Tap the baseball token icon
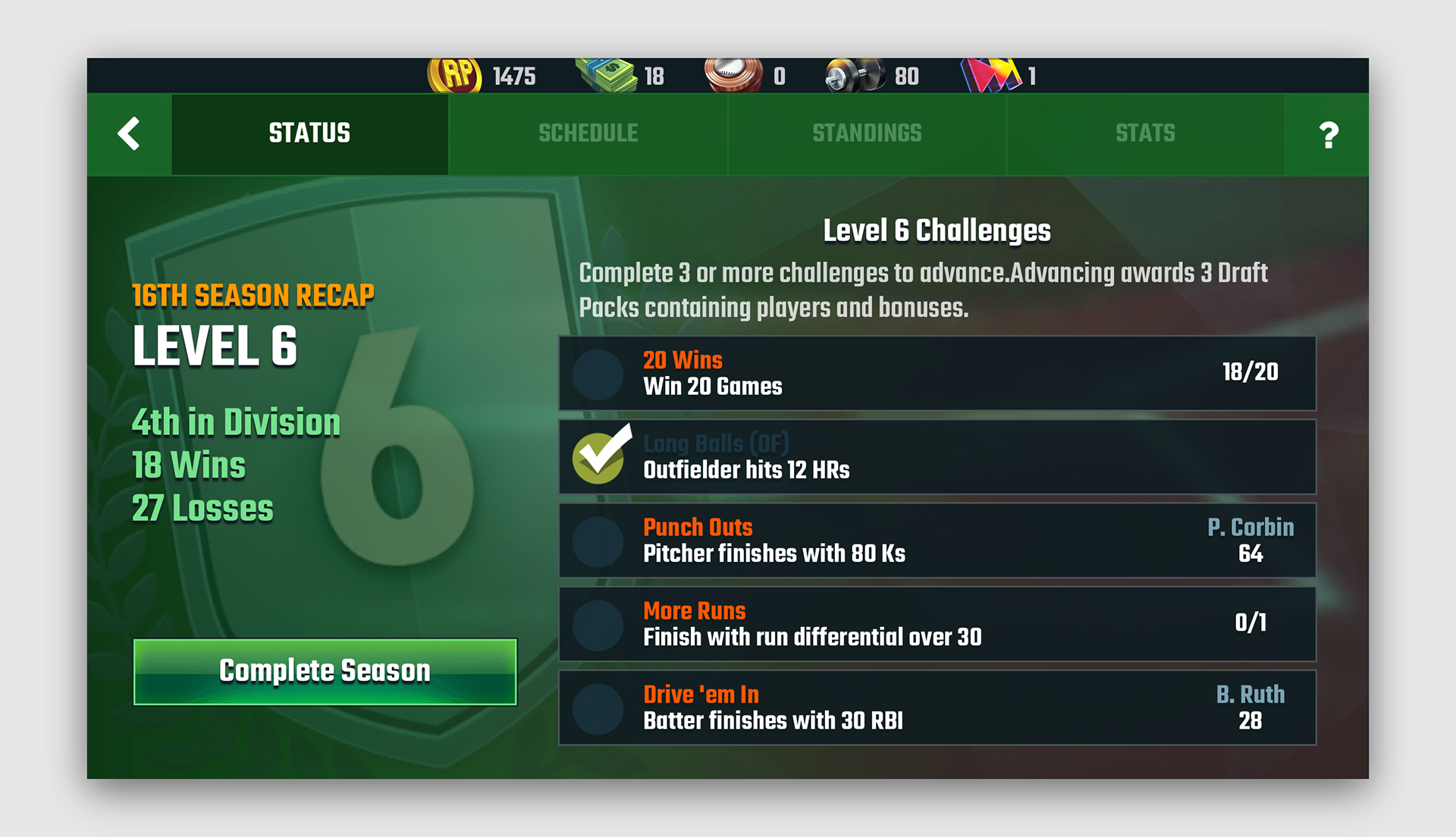The image size is (1456, 837). pos(733,76)
